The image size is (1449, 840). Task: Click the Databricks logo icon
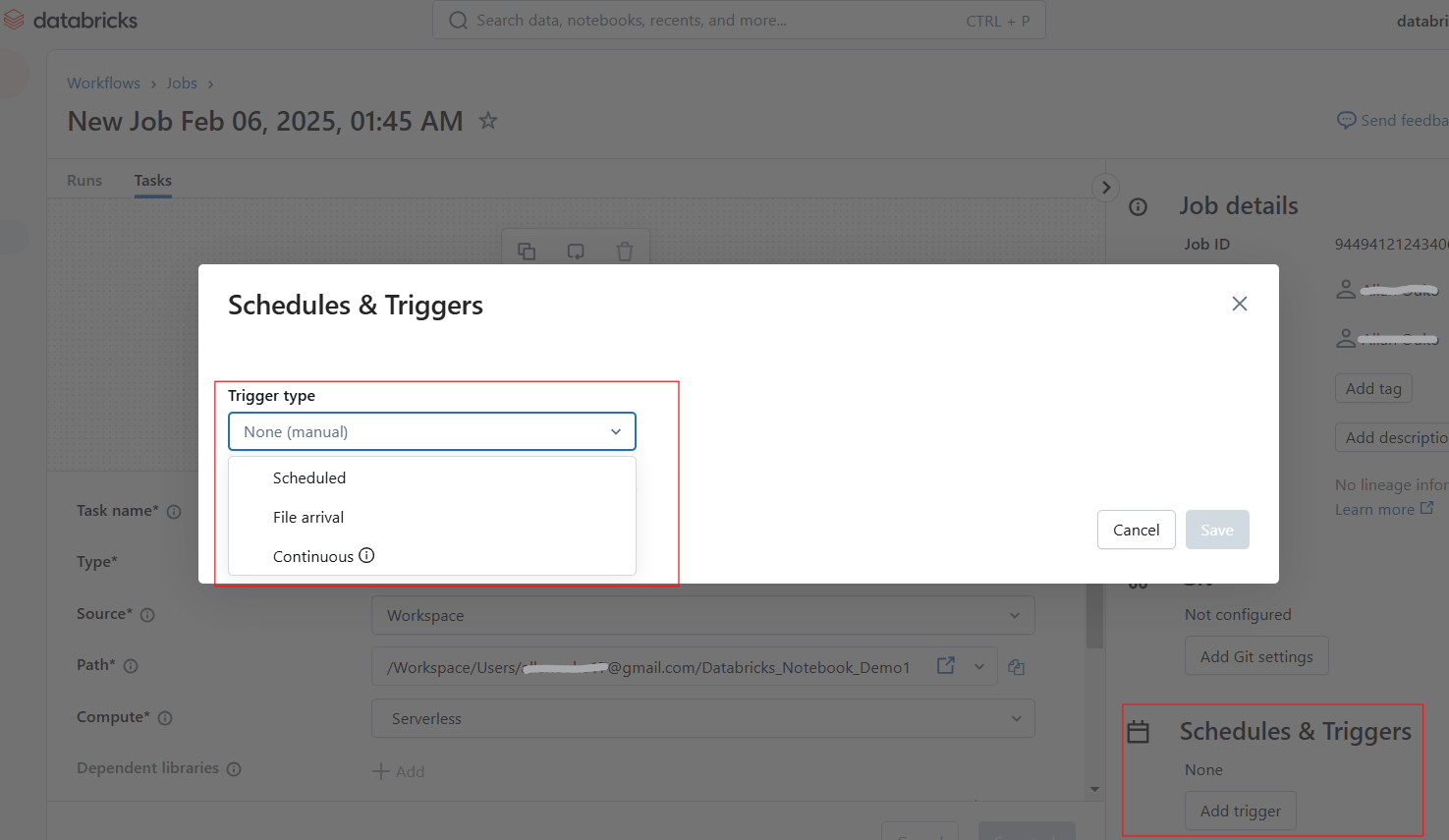[14, 20]
